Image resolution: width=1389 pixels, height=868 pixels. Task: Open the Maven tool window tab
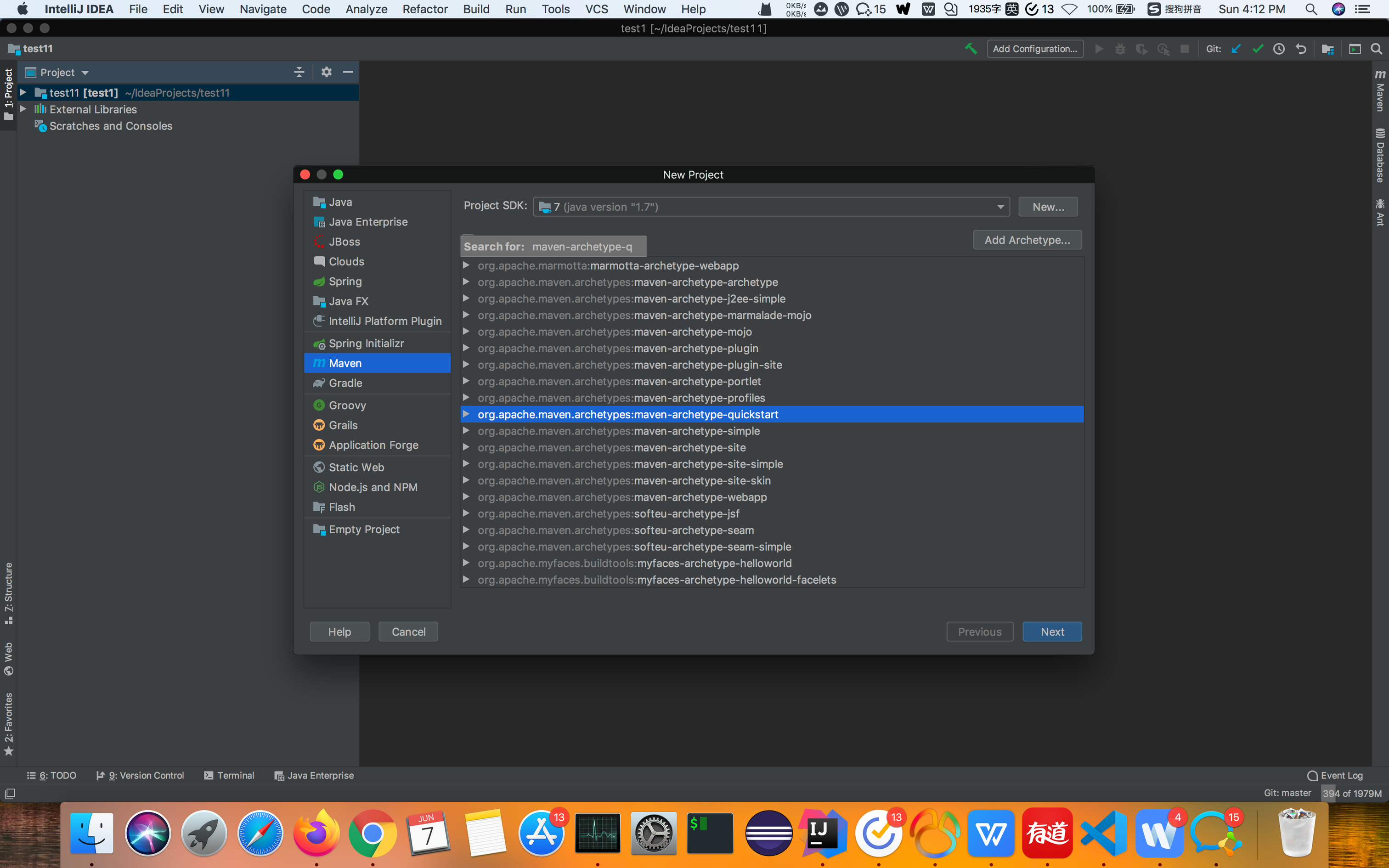click(x=1380, y=91)
